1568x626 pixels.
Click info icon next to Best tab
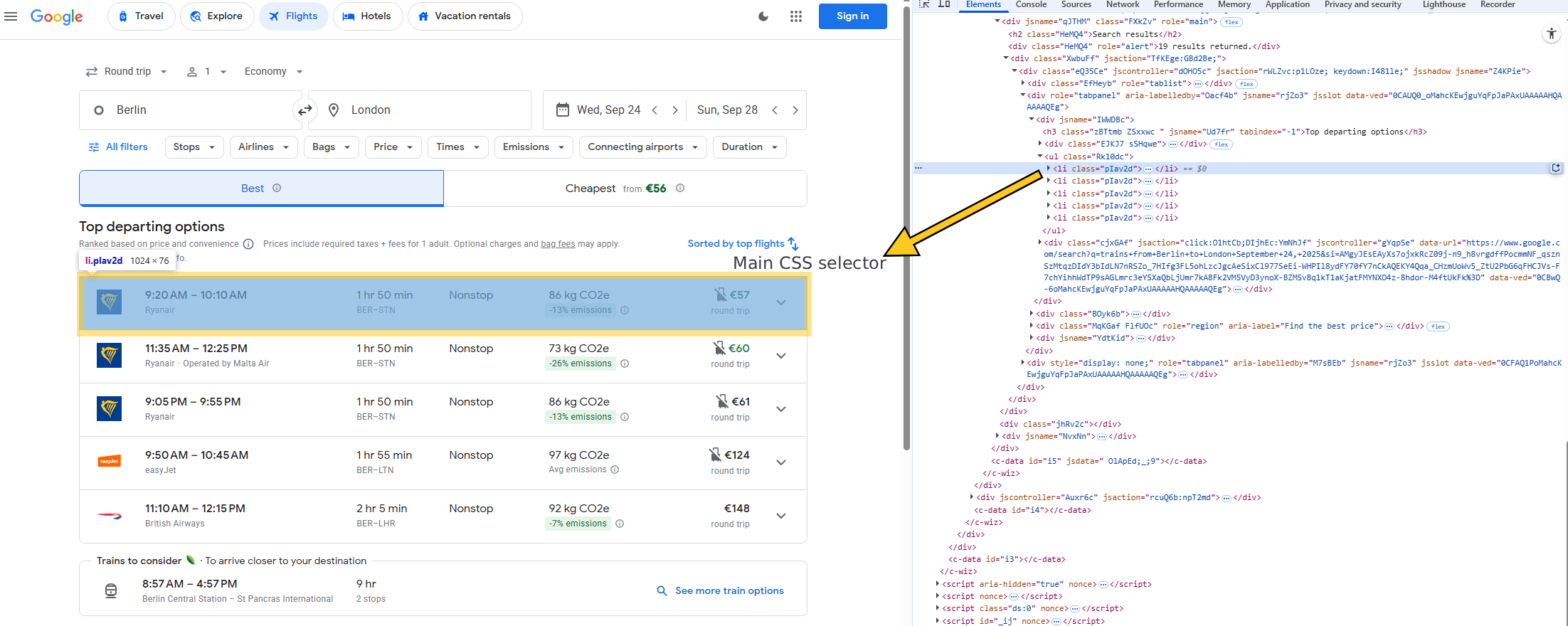tap(277, 188)
